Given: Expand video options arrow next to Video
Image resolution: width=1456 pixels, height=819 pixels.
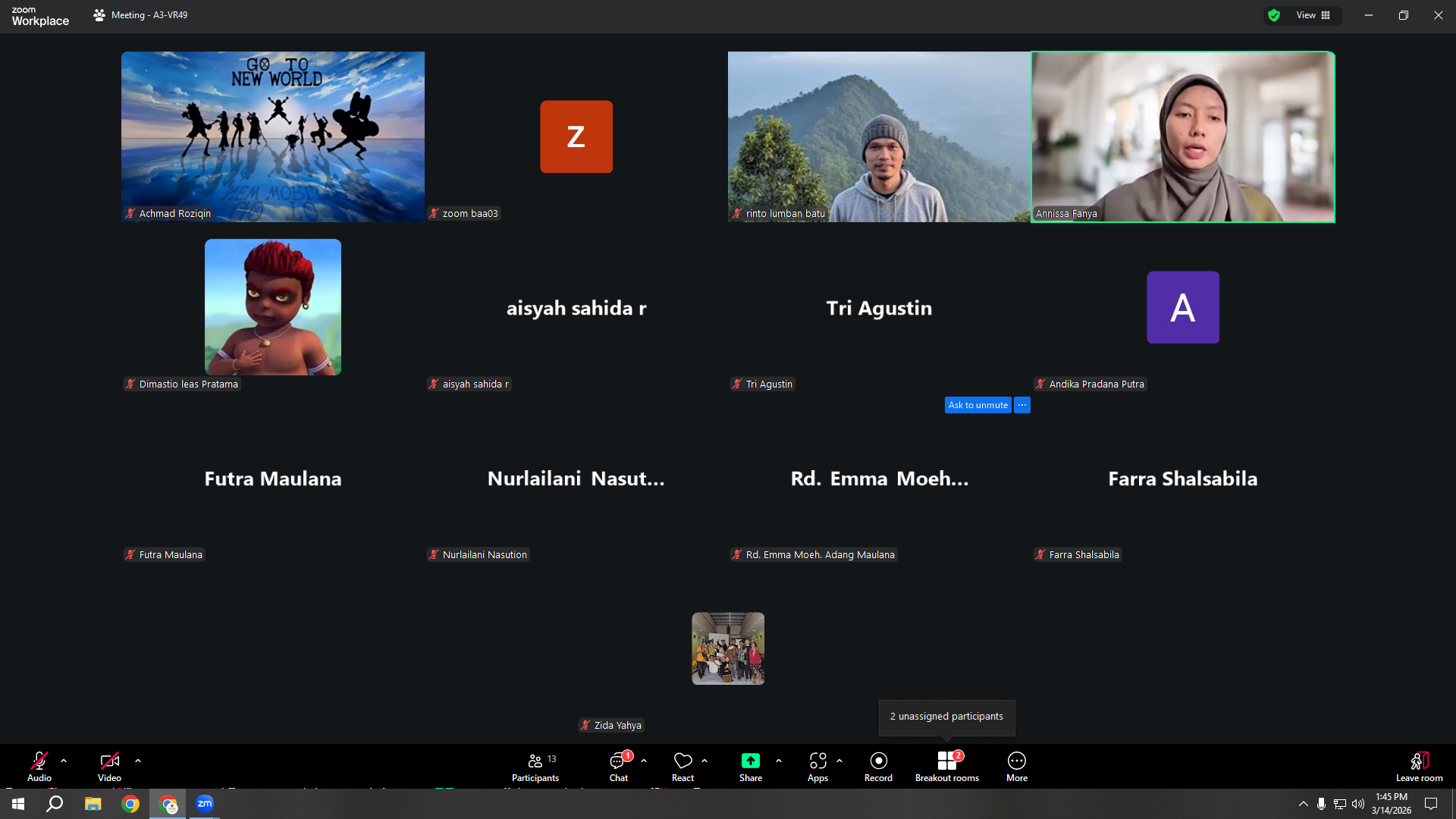Looking at the screenshot, I should click(138, 761).
